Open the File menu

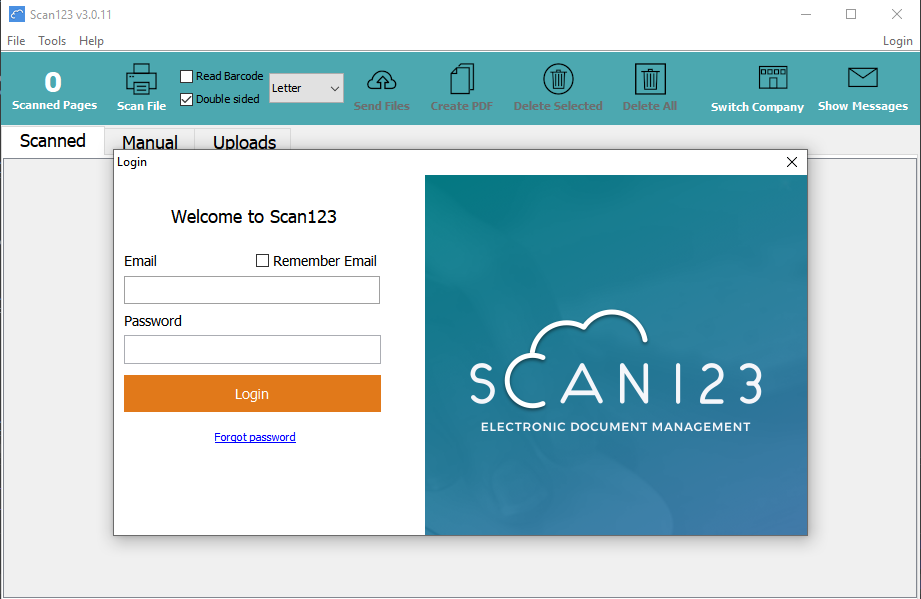pos(16,41)
